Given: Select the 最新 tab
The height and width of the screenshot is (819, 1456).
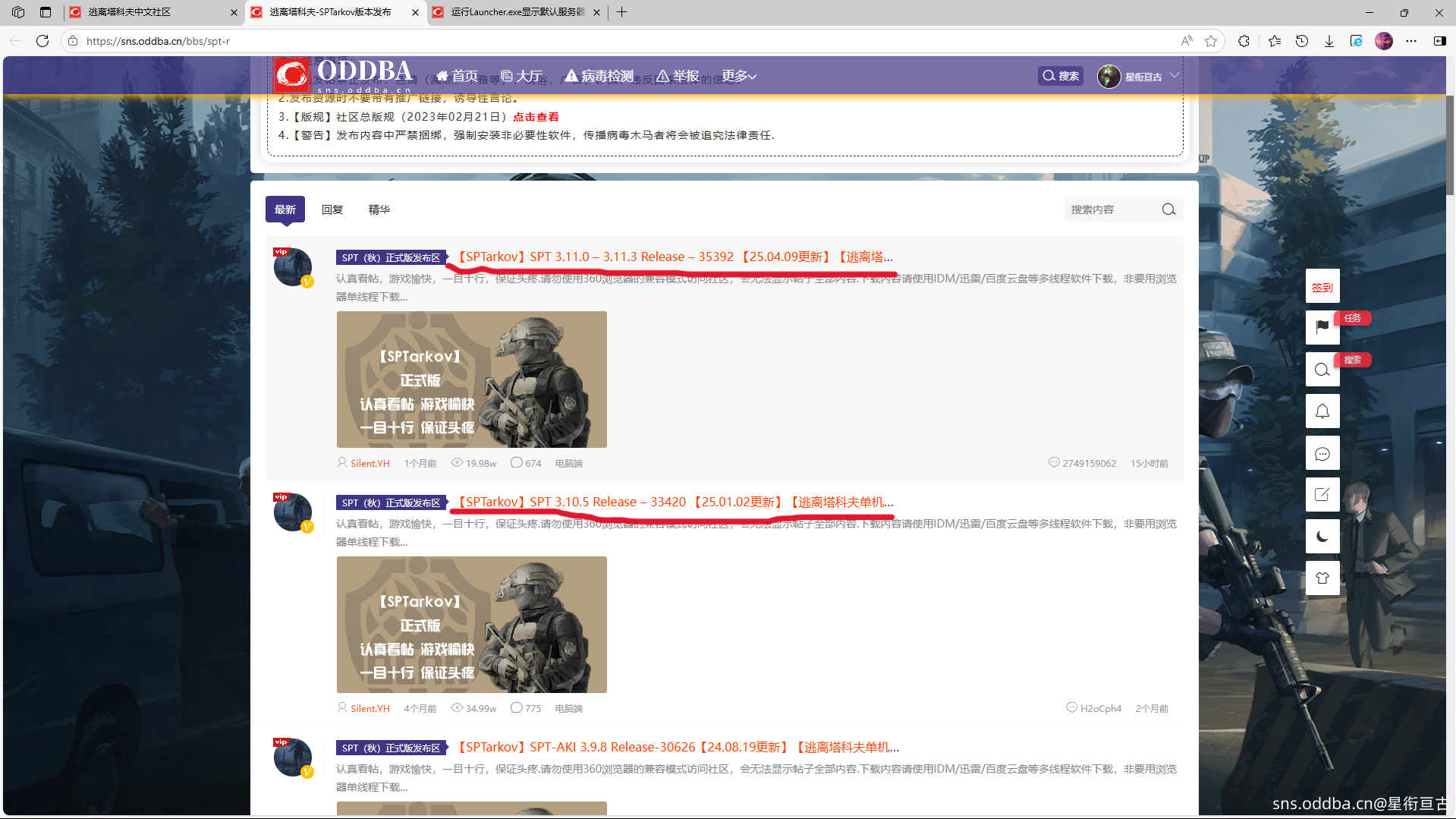Looking at the screenshot, I should pos(285,209).
